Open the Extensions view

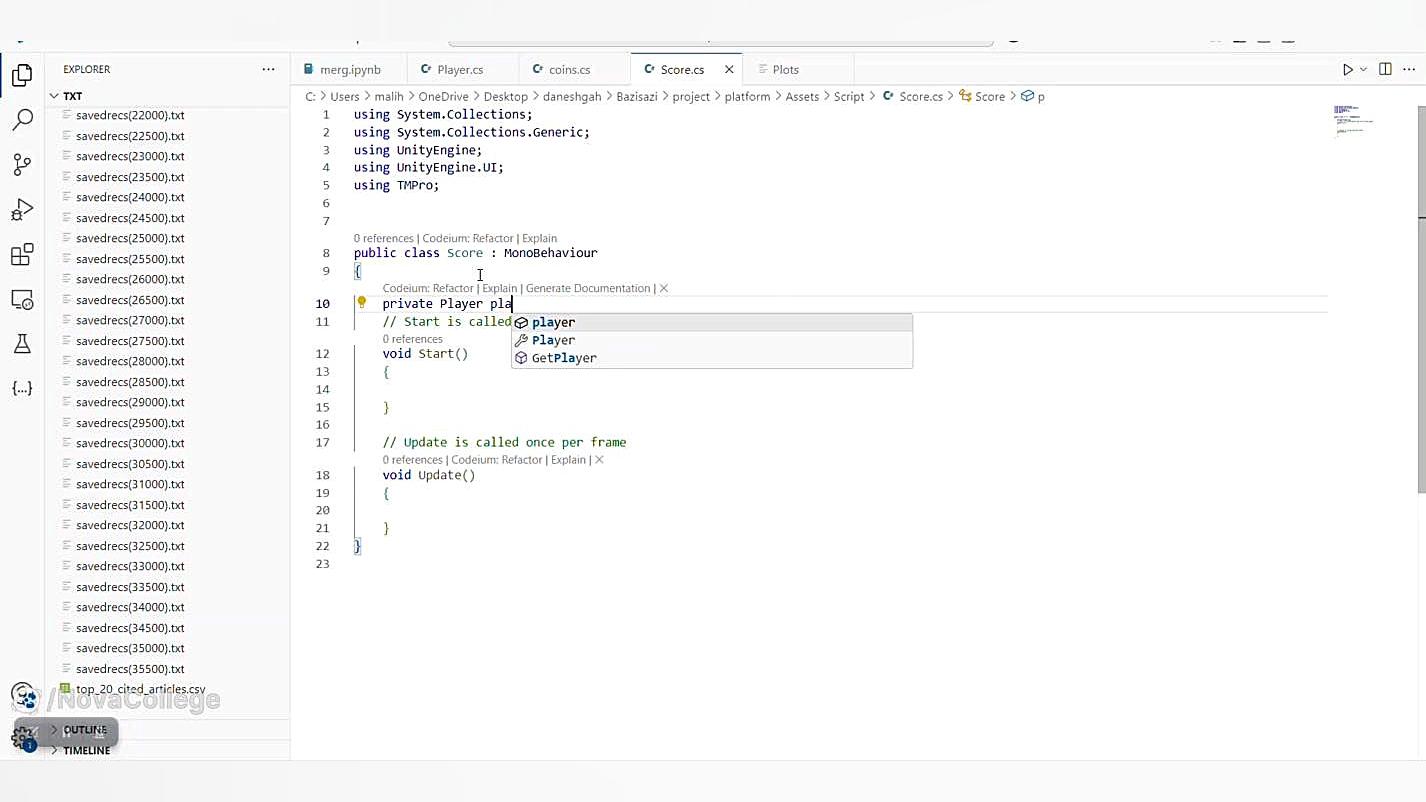[22, 255]
